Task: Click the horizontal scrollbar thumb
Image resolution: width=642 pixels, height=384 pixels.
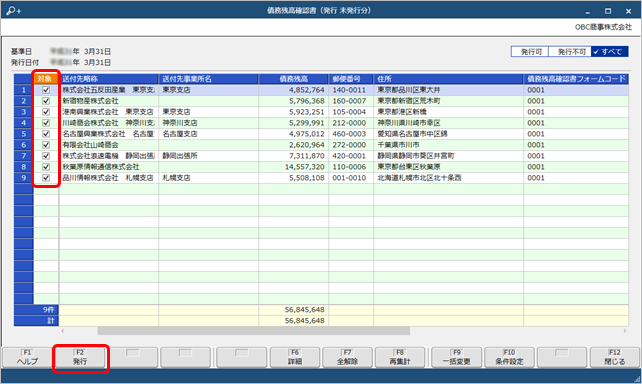Action: click(x=253, y=331)
